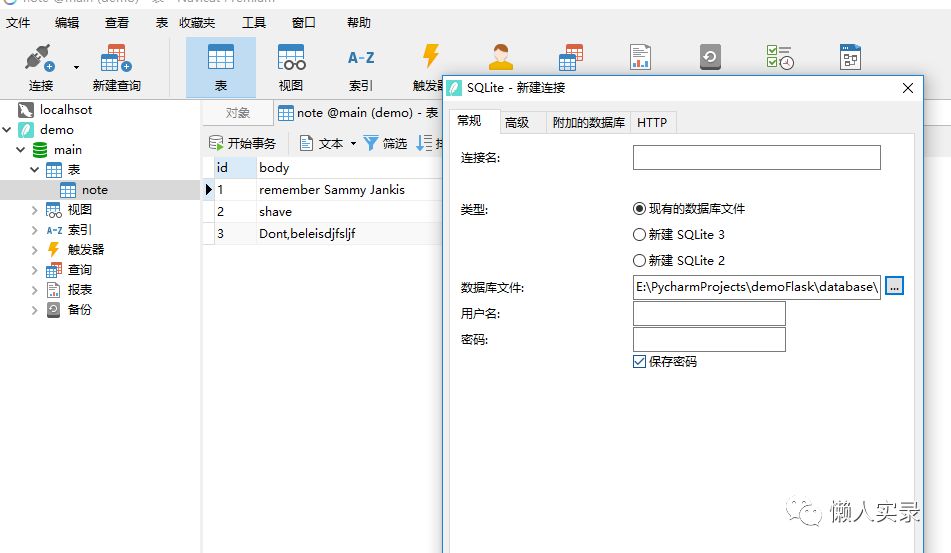
Task: Click the 视图 glasses icon in tree
Action: pos(54,210)
